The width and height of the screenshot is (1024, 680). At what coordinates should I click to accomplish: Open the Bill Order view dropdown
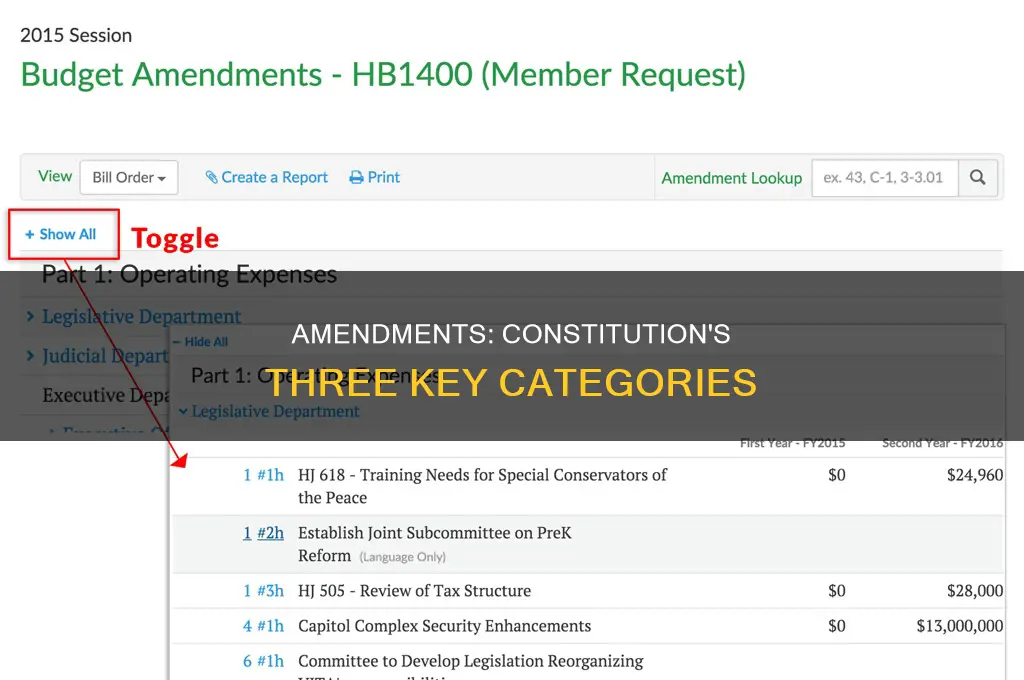coord(129,177)
